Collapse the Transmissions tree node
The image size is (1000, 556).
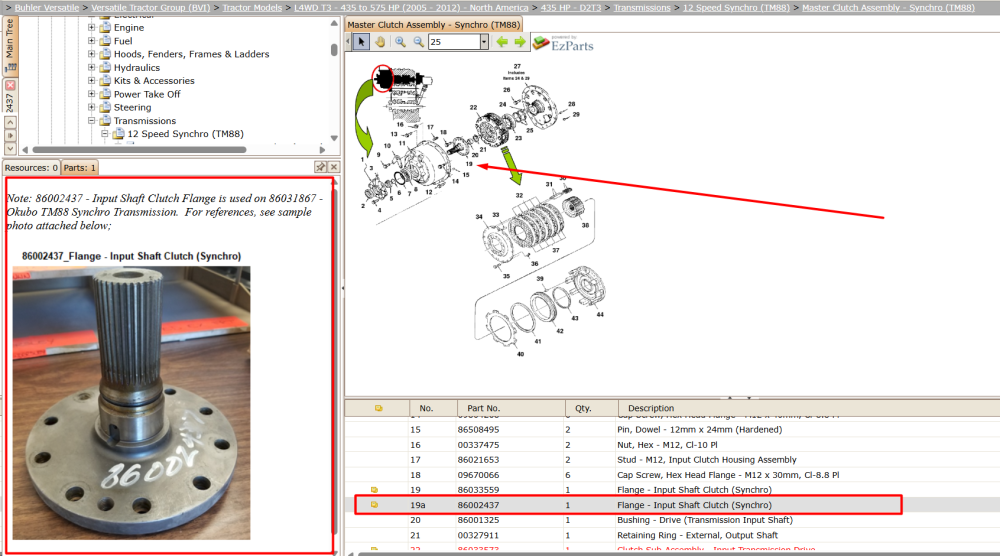(x=91, y=121)
